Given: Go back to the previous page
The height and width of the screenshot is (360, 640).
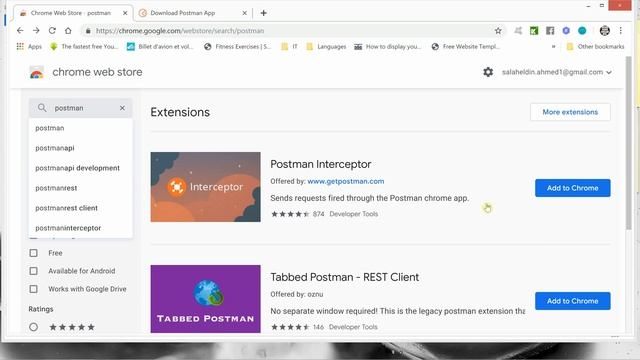Looking at the screenshot, I should [20, 31].
